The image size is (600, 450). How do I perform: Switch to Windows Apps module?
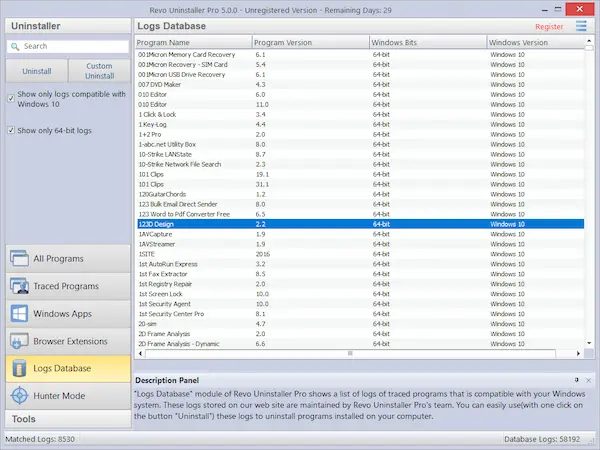[68, 313]
